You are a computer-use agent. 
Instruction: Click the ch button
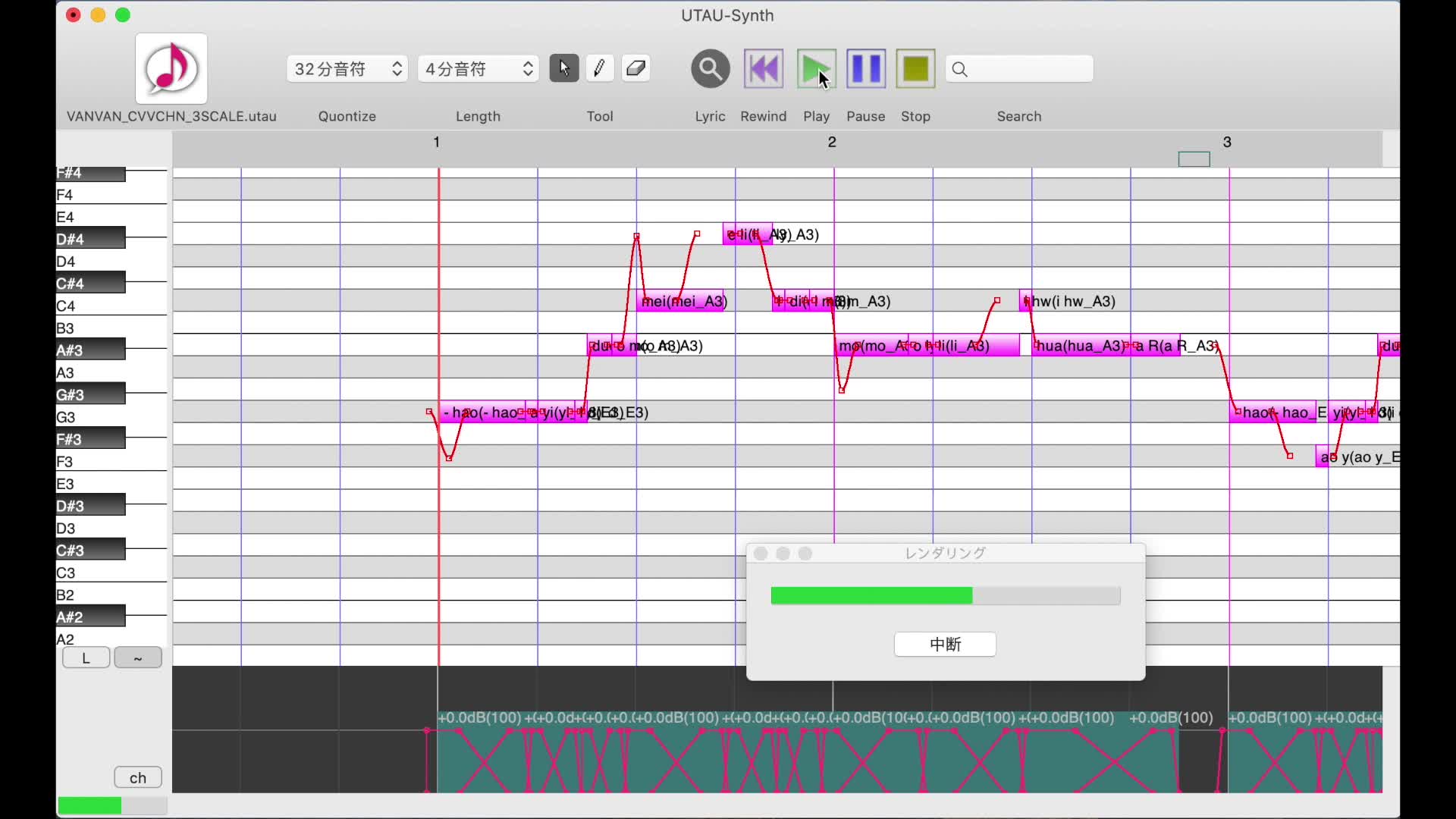[138, 777]
